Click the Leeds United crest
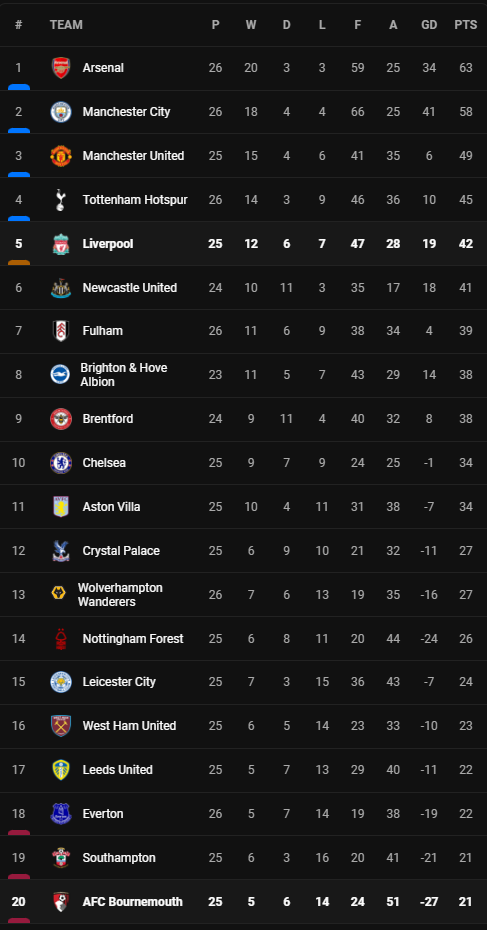 pyautogui.click(x=61, y=770)
